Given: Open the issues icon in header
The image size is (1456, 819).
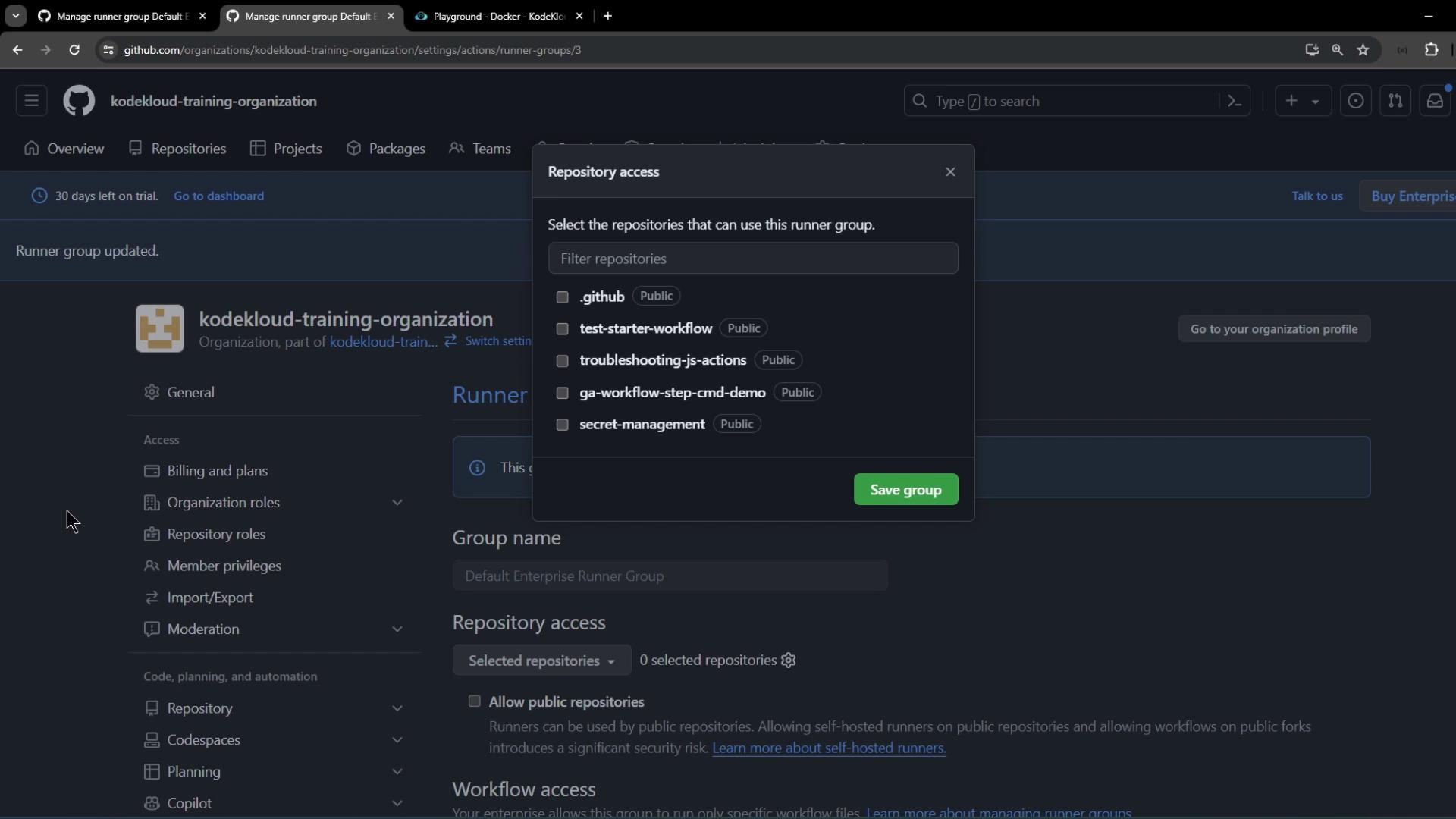Looking at the screenshot, I should click(x=1355, y=101).
